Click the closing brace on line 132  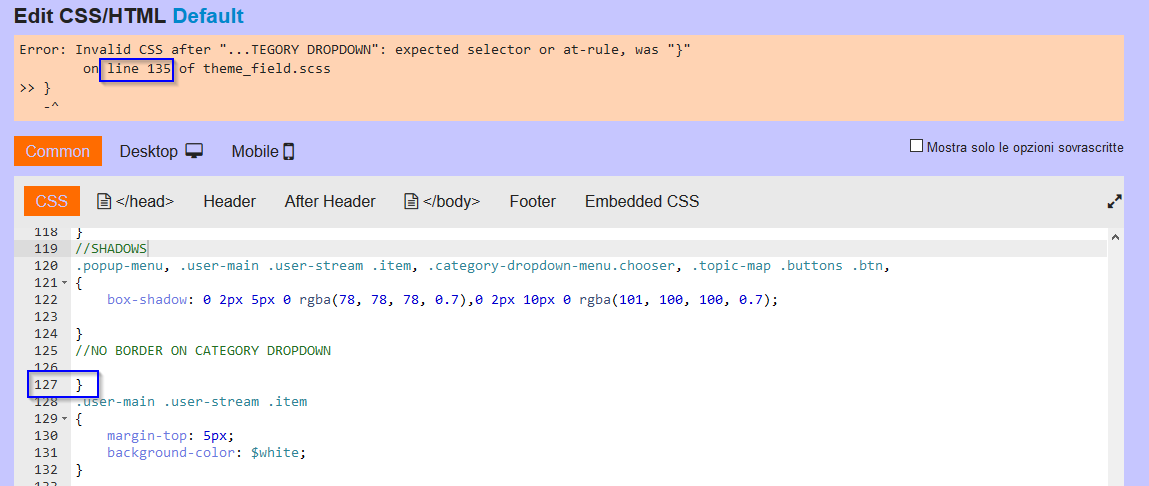[79, 469]
